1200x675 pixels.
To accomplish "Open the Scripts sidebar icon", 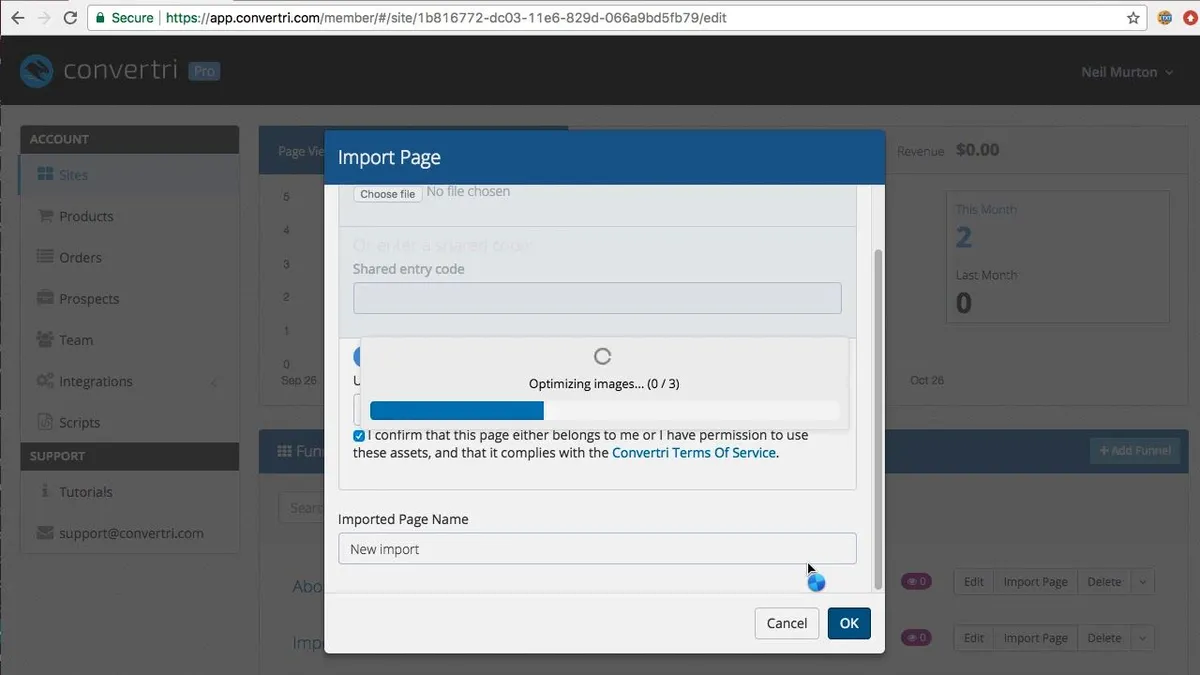I will [45, 422].
